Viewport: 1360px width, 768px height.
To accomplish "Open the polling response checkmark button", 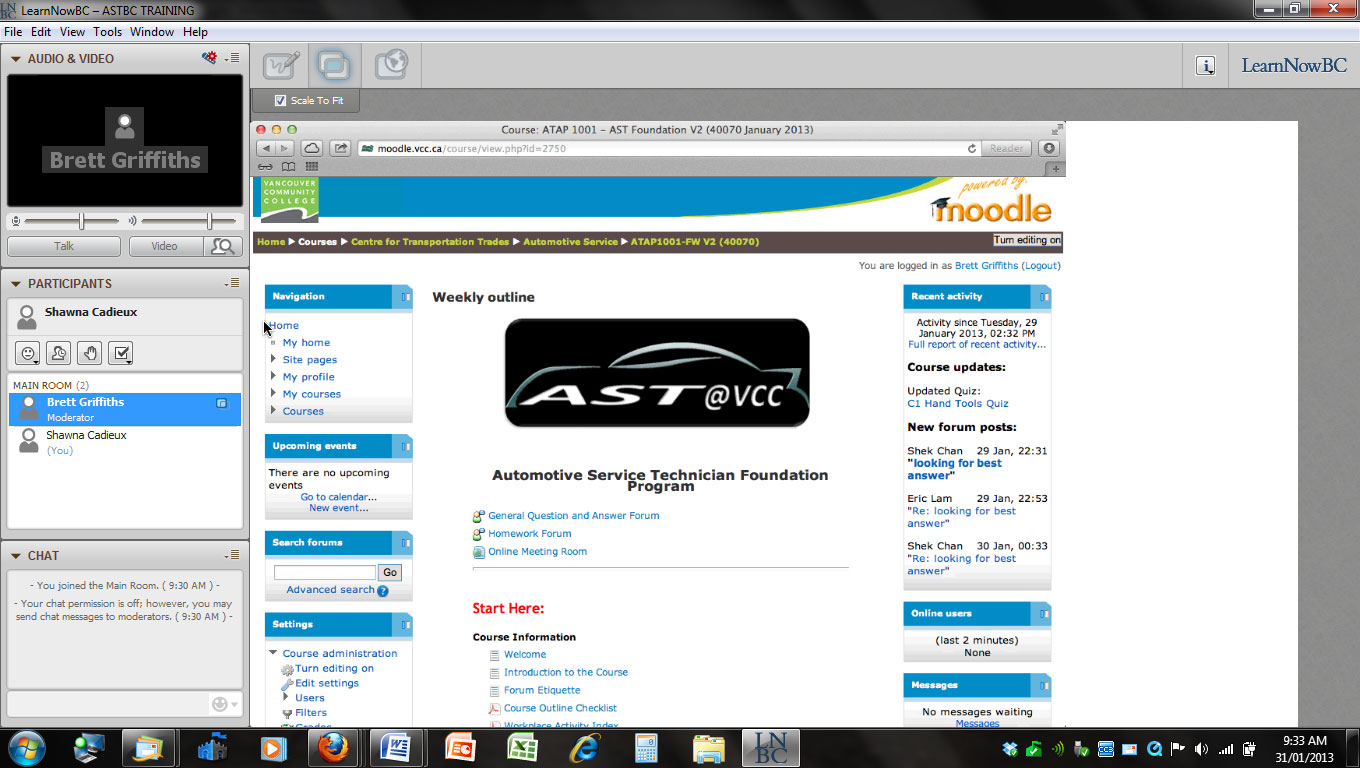I will [x=120, y=352].
